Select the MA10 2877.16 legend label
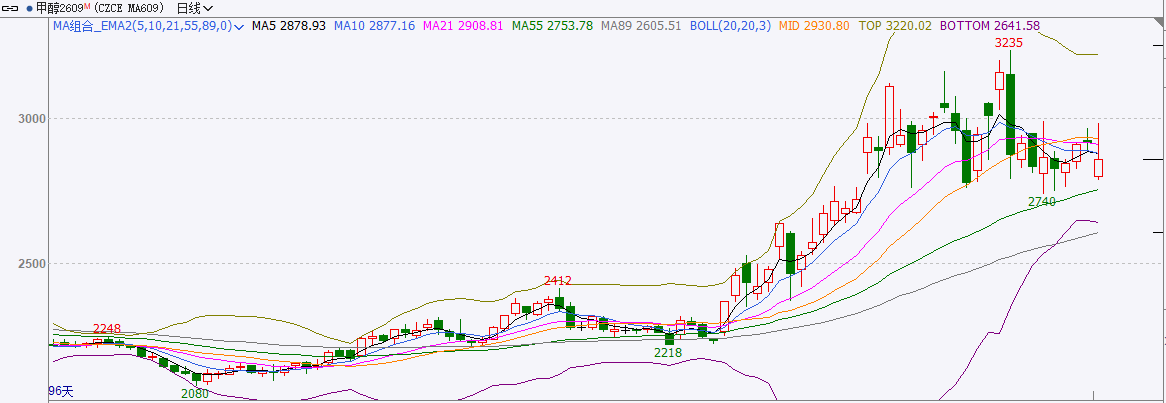 point(375,26)
